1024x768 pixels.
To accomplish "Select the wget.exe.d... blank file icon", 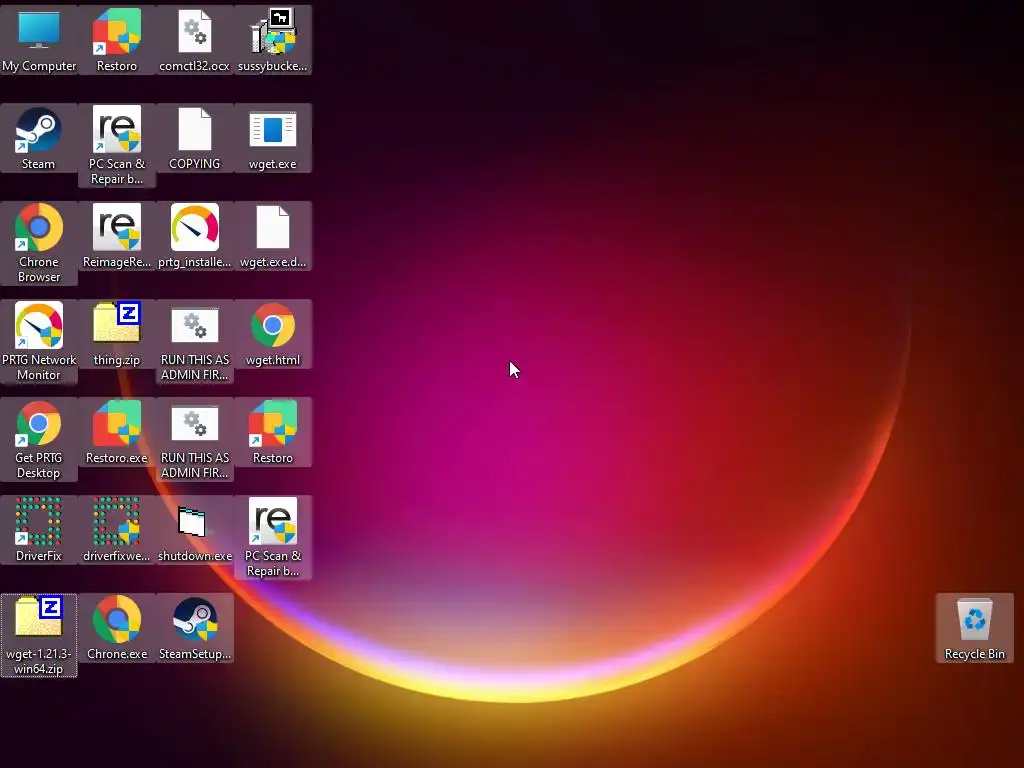I will click(272, 236).
